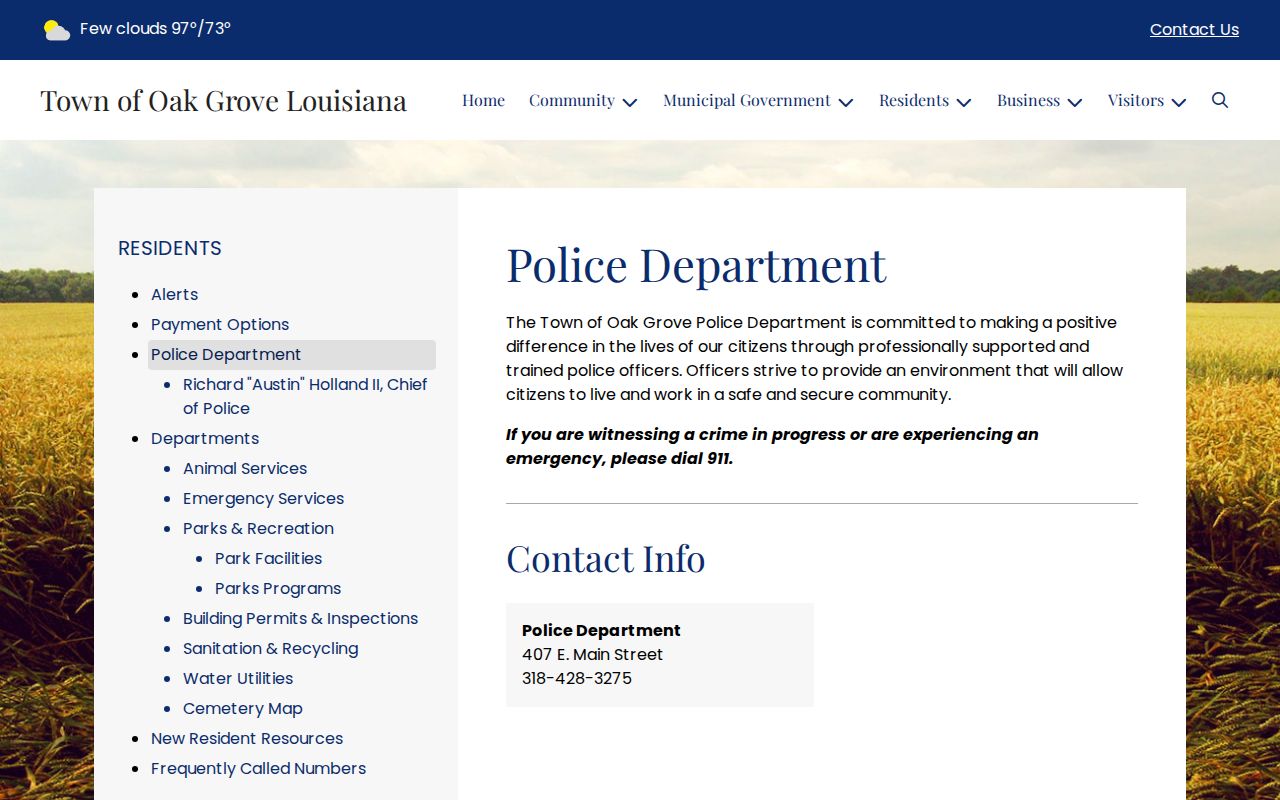Click the Few clouds 97°/73° weather text
This screenshot has height=800, width=1280.
tap(156, 29)
